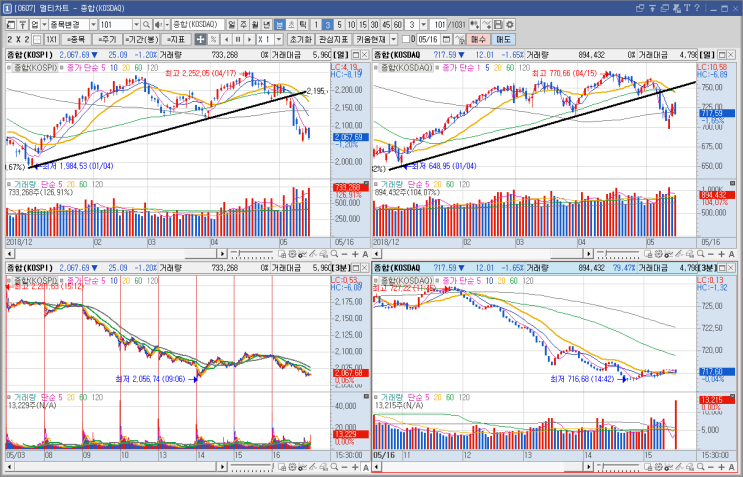Screen dimensions: 743x477
Task: Open the calendar date picker icon
Action: (446, 39)
